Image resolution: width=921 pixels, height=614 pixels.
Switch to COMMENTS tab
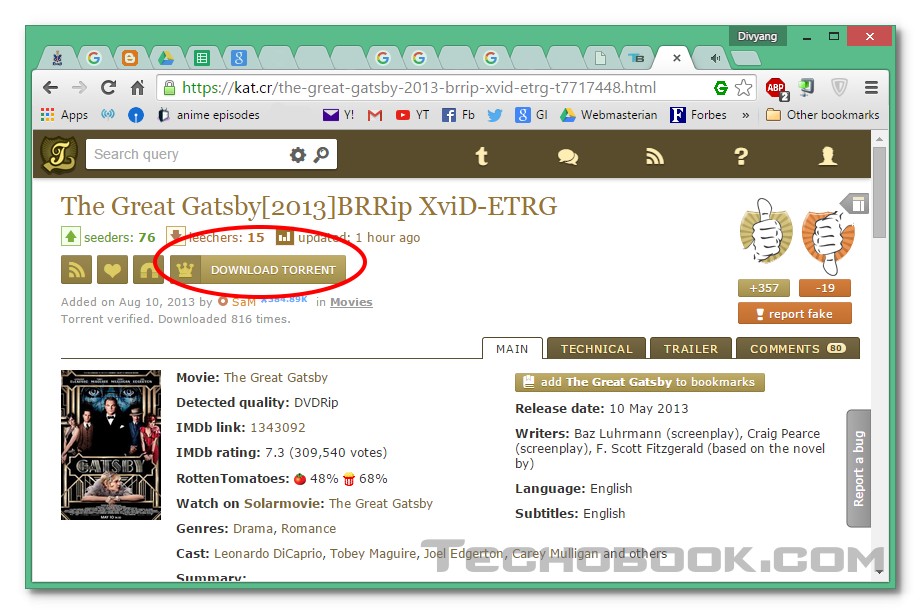(x=798, y=348)
